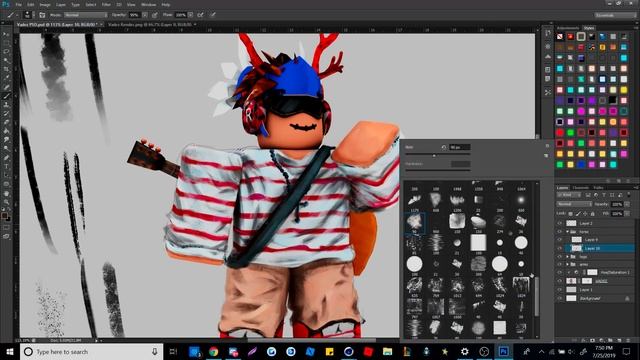Viewport: 640px width, 360px height.
Task: Switch to the second document tab
Action: pos(149,25)
